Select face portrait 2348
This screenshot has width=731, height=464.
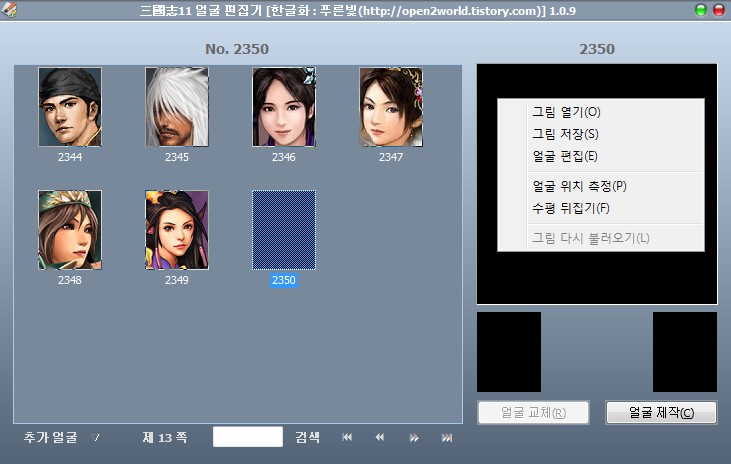(70, 229)
